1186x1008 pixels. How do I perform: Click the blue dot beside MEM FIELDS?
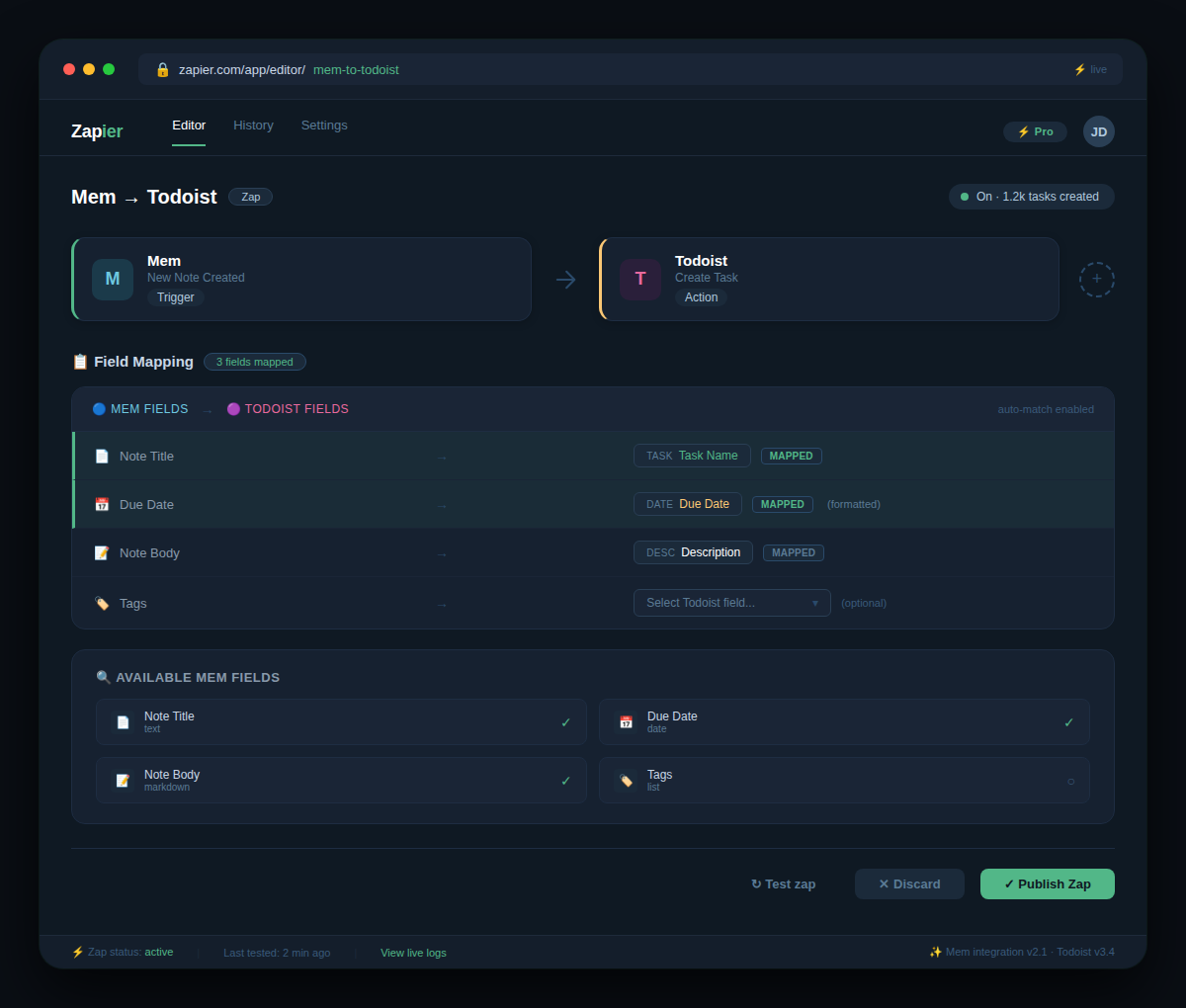tap(99, 409)
